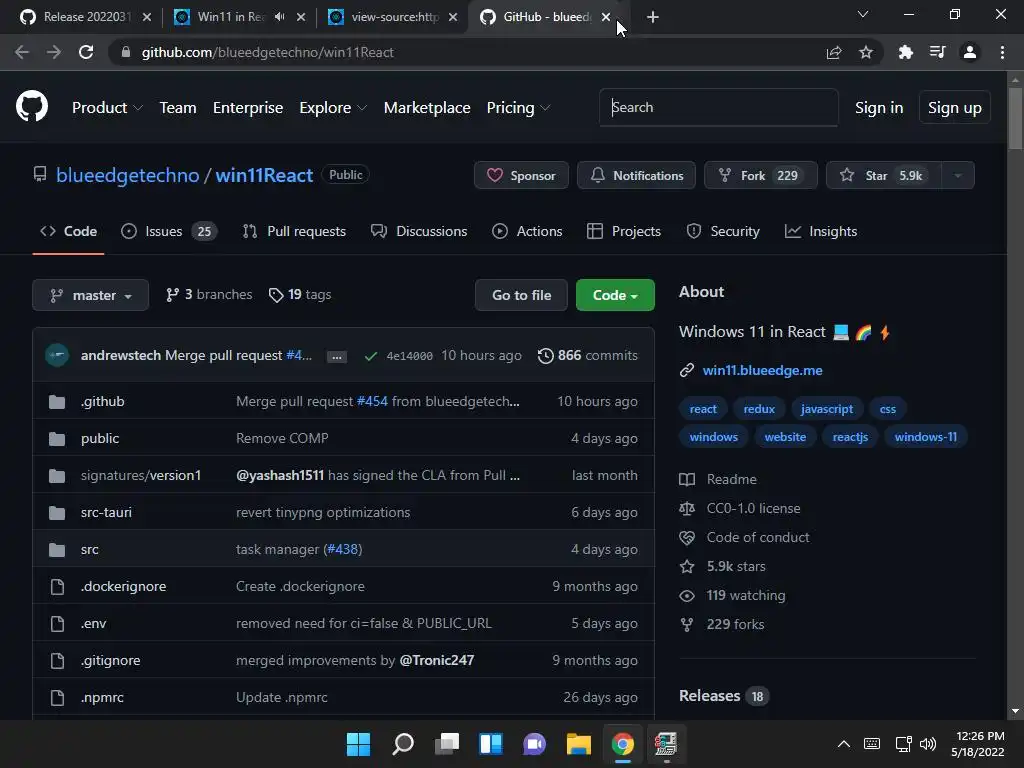This screenshot has height=768, width=1024.
Task: Open the .dockerignore file
Action: [x=123, y=586]
